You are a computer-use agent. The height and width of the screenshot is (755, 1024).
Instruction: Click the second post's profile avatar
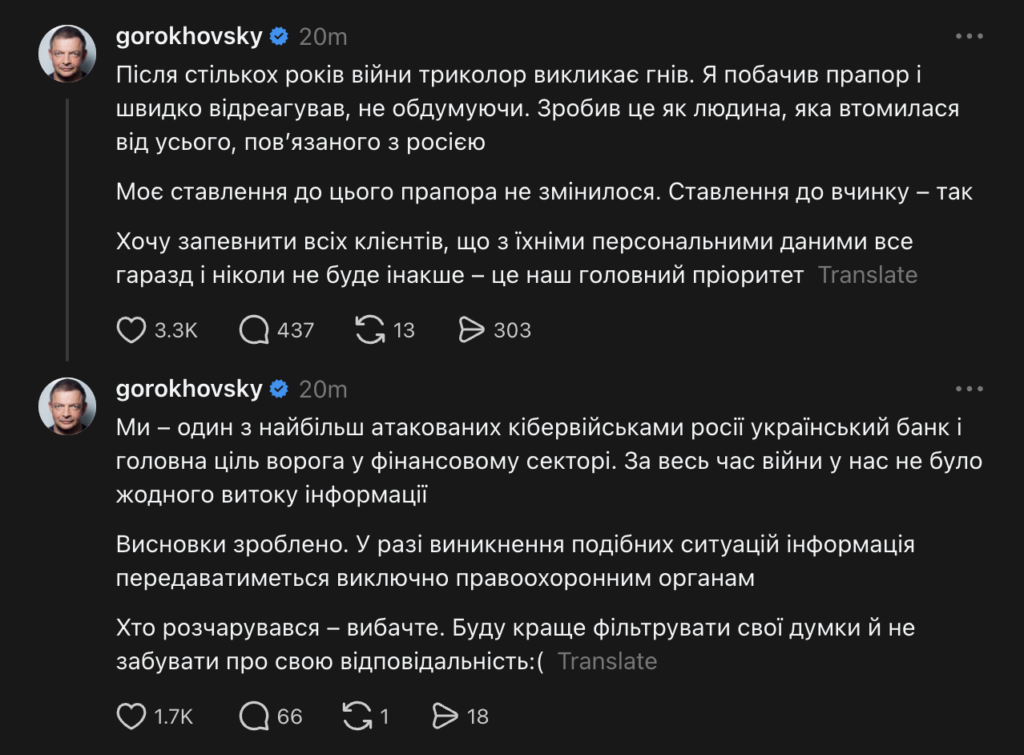pos(67,406)
